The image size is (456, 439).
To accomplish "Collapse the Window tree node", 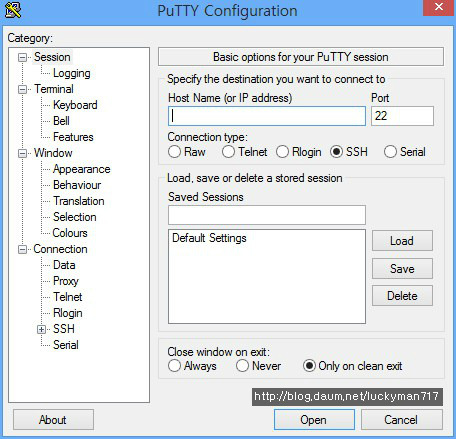I will click(x=22, y=153).
